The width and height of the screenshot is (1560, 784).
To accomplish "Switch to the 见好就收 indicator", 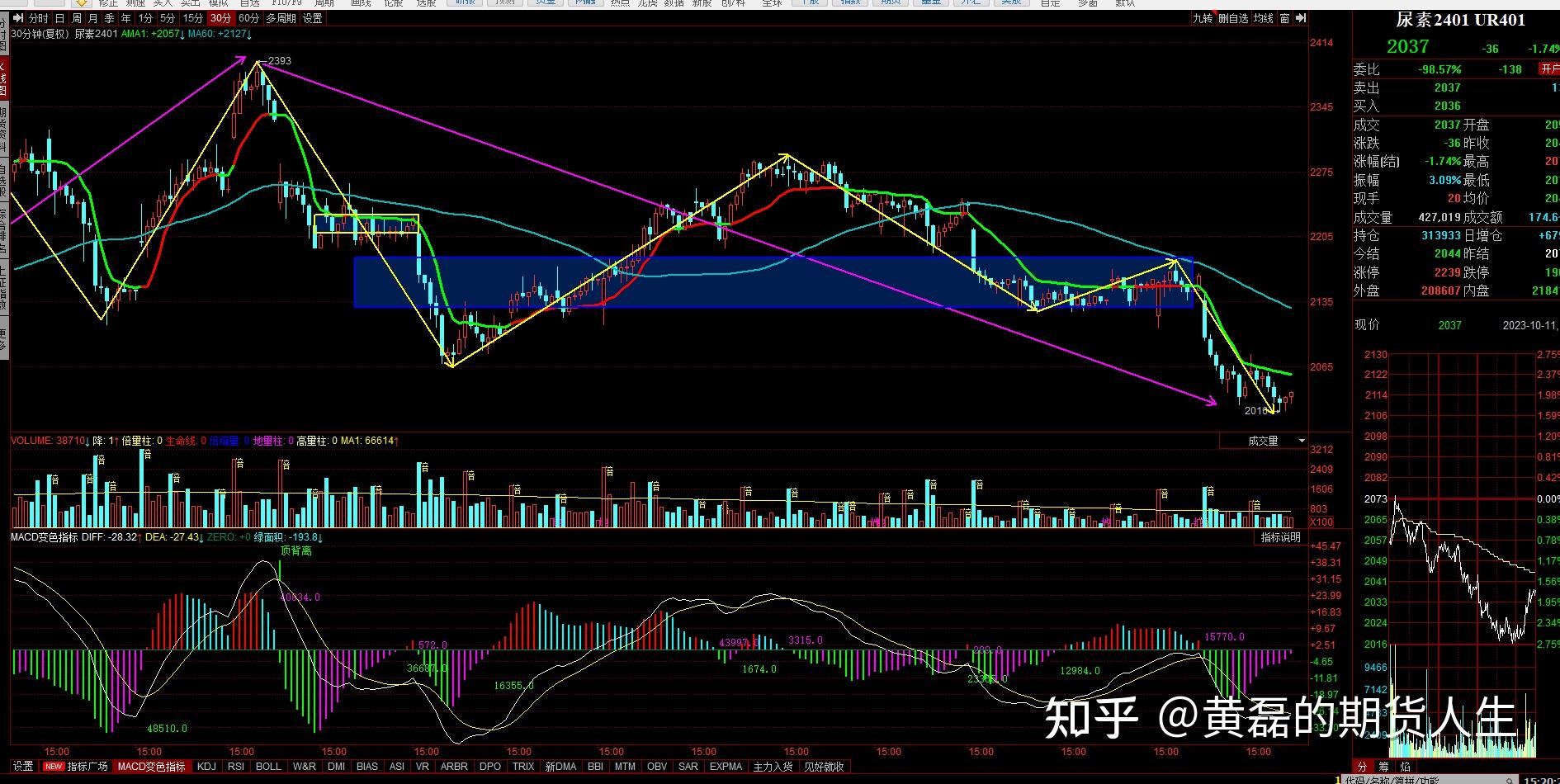I will point(824,767).
